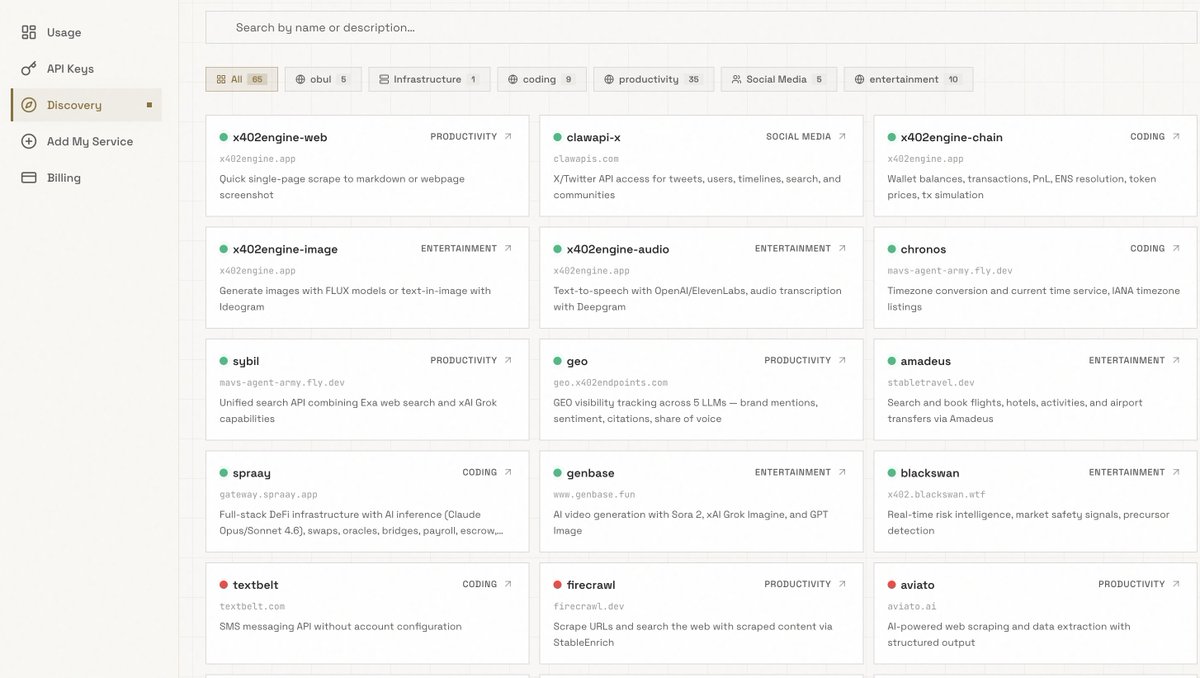The image size is (1200, 678).
Task: Click the geo.x402endpoints.com domain text
Action: [x=611, y=383]
